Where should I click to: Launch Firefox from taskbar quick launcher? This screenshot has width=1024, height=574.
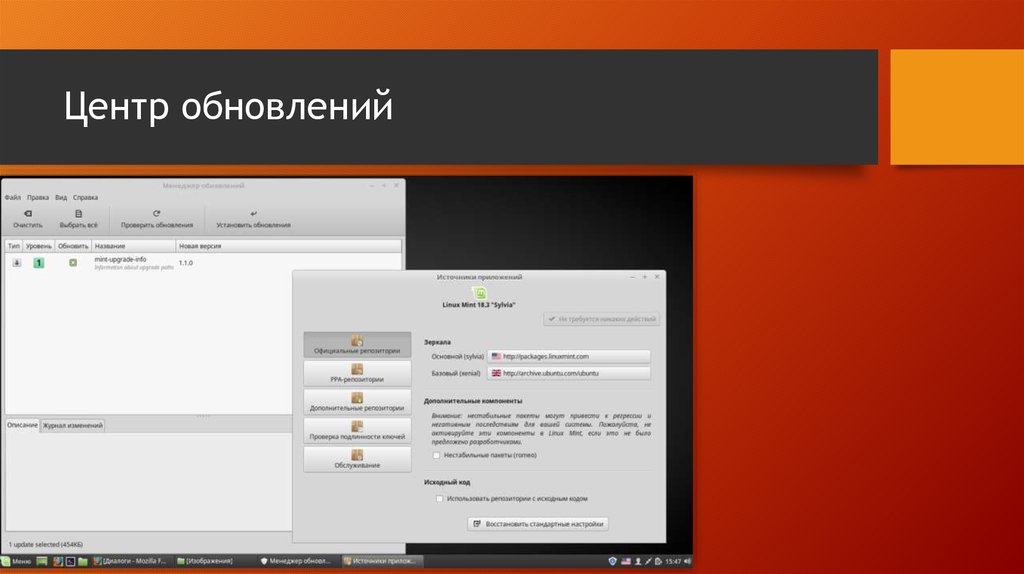tap(57, 561)
